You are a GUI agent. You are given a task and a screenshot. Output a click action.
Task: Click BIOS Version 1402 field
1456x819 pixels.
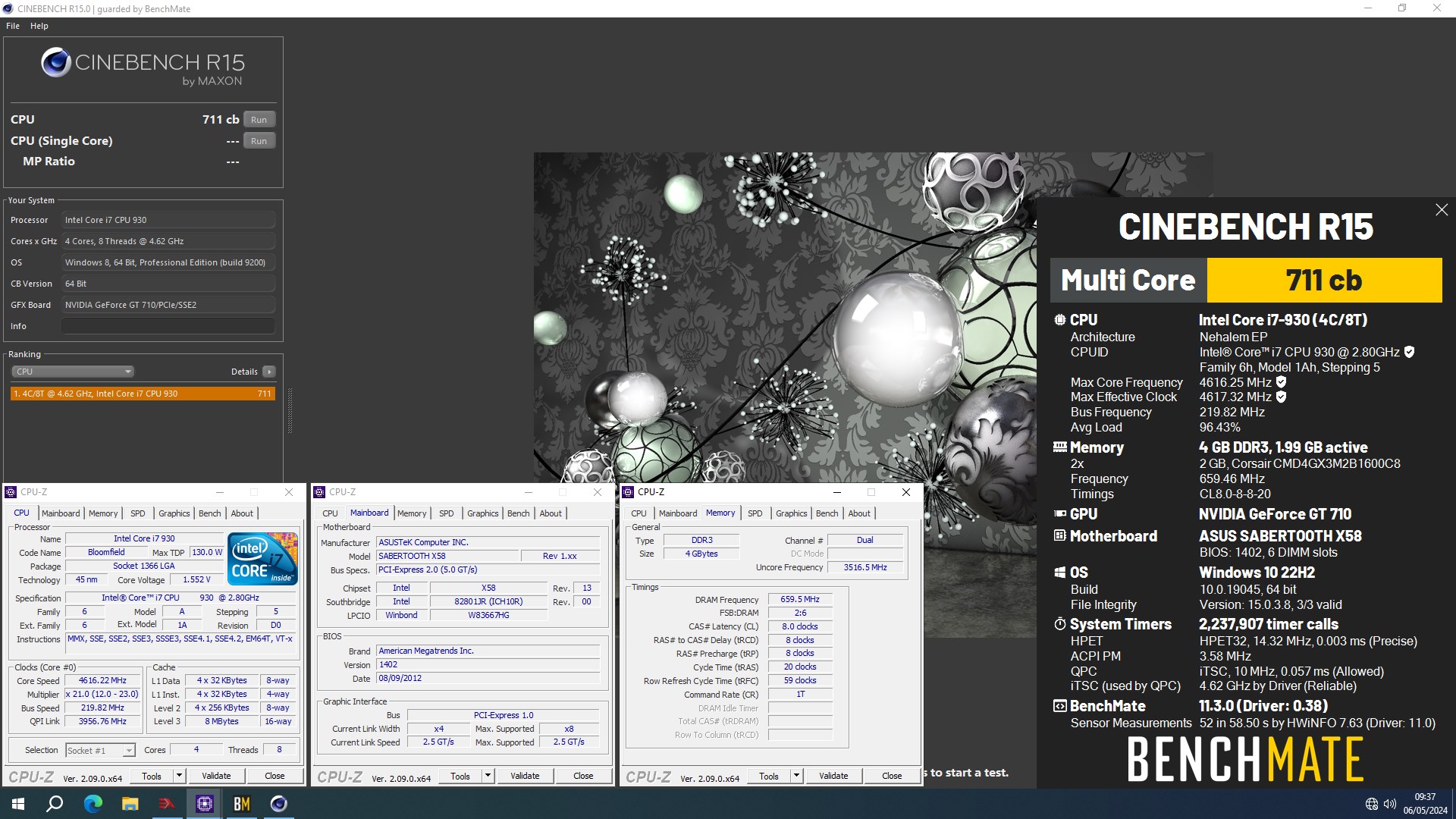click(x=489, y=664)
